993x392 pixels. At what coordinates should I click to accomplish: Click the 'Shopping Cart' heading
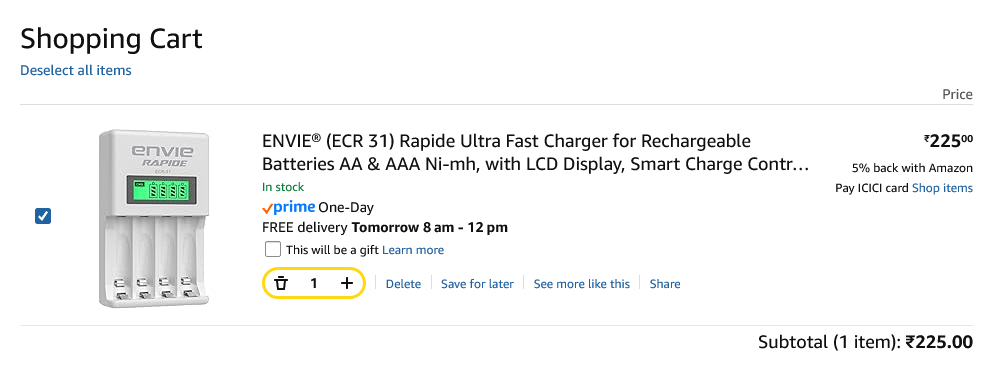pyautogui.click(x=111, y=39)
